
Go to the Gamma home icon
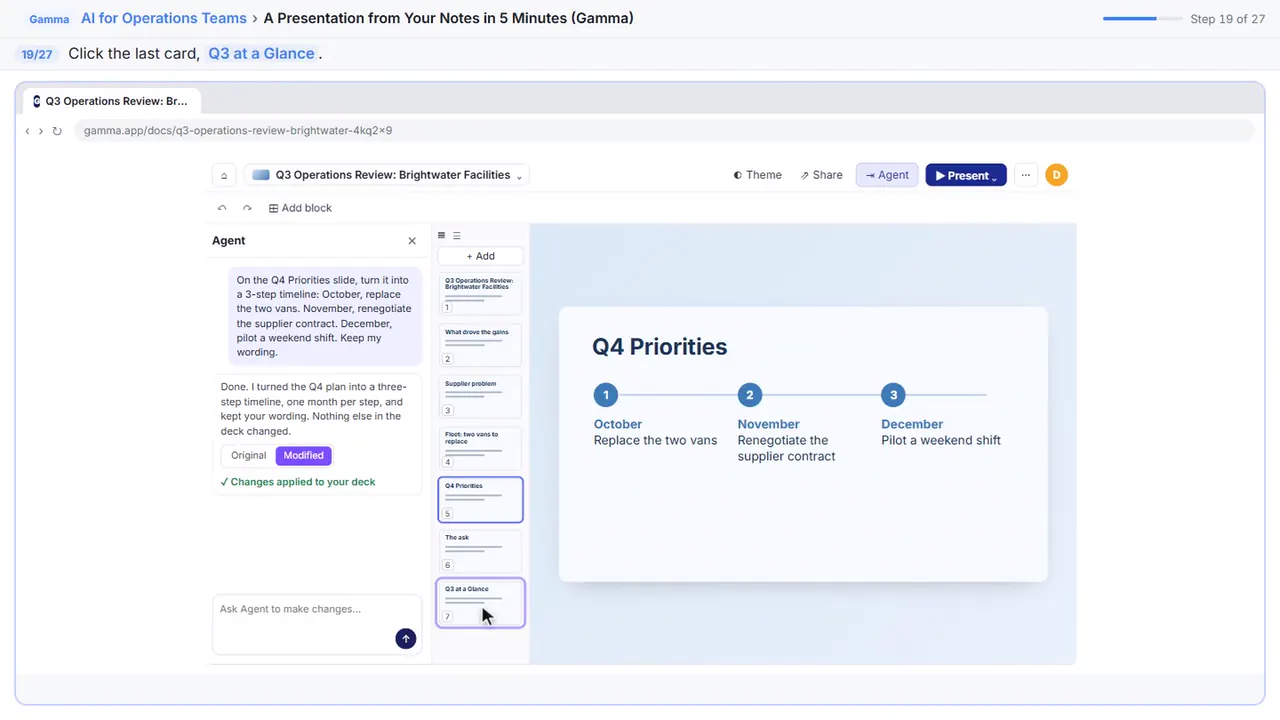pyautogui.click(x=224, y=175)
